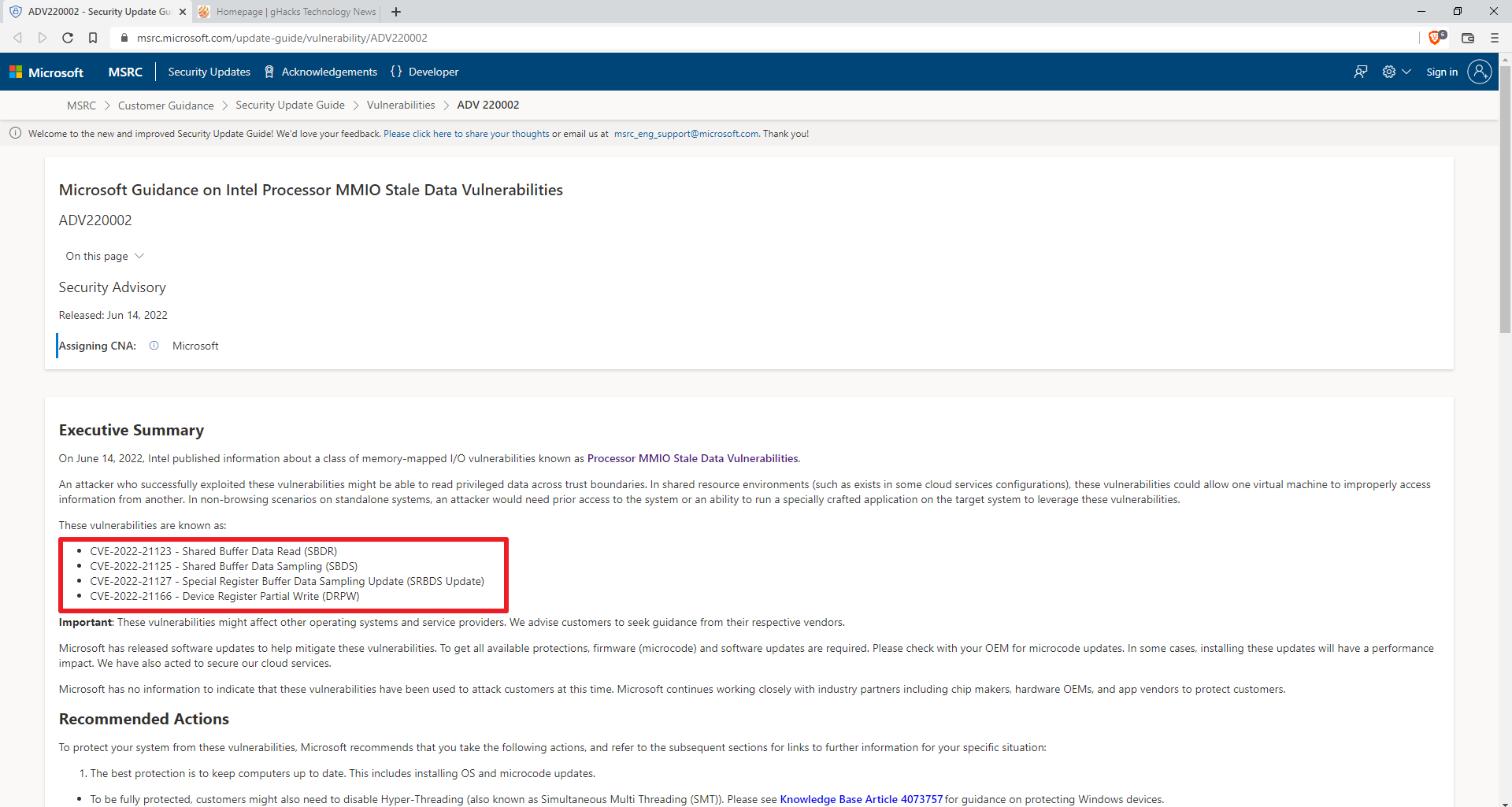Expand the settings gear dropdown

coord(1395,72)
